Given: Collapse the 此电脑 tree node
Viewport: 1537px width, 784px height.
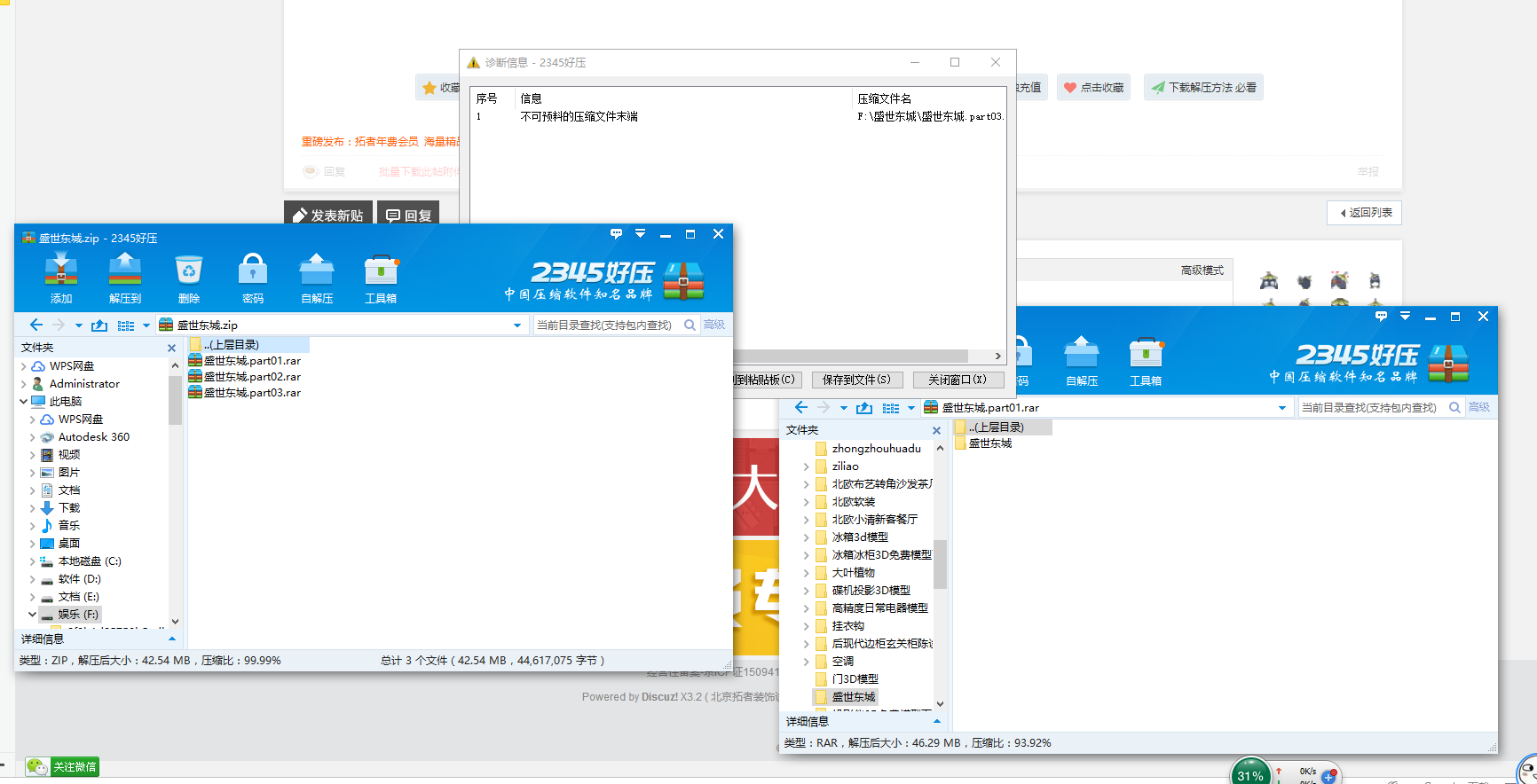Looking at the screenshot, I should click(24, 402).
